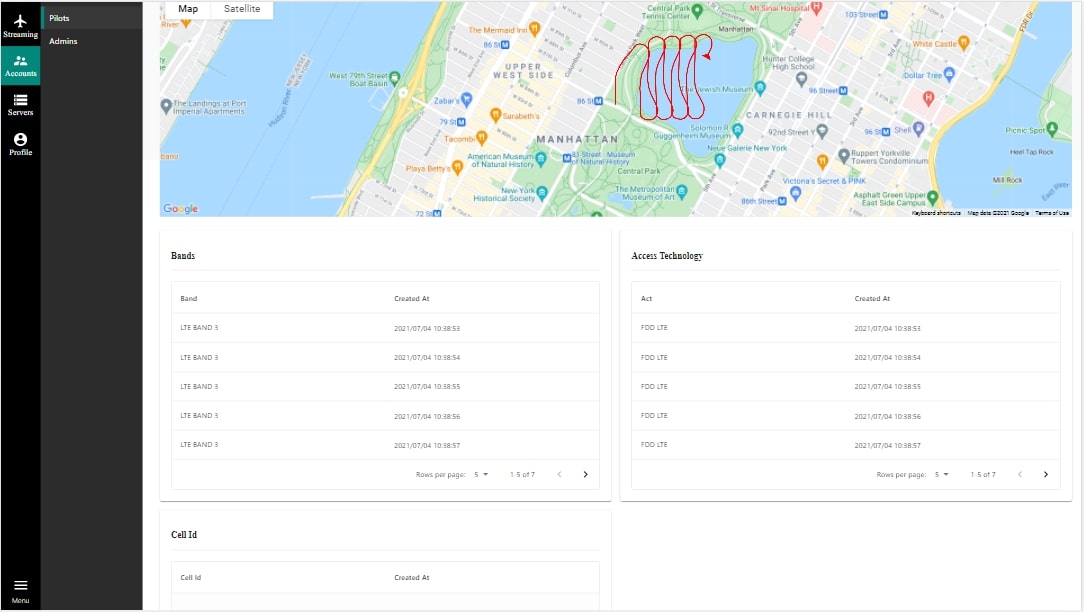1084x612 pixels.
Task: Go to previous page in Access Technology table
Action: pos(1019,474)
